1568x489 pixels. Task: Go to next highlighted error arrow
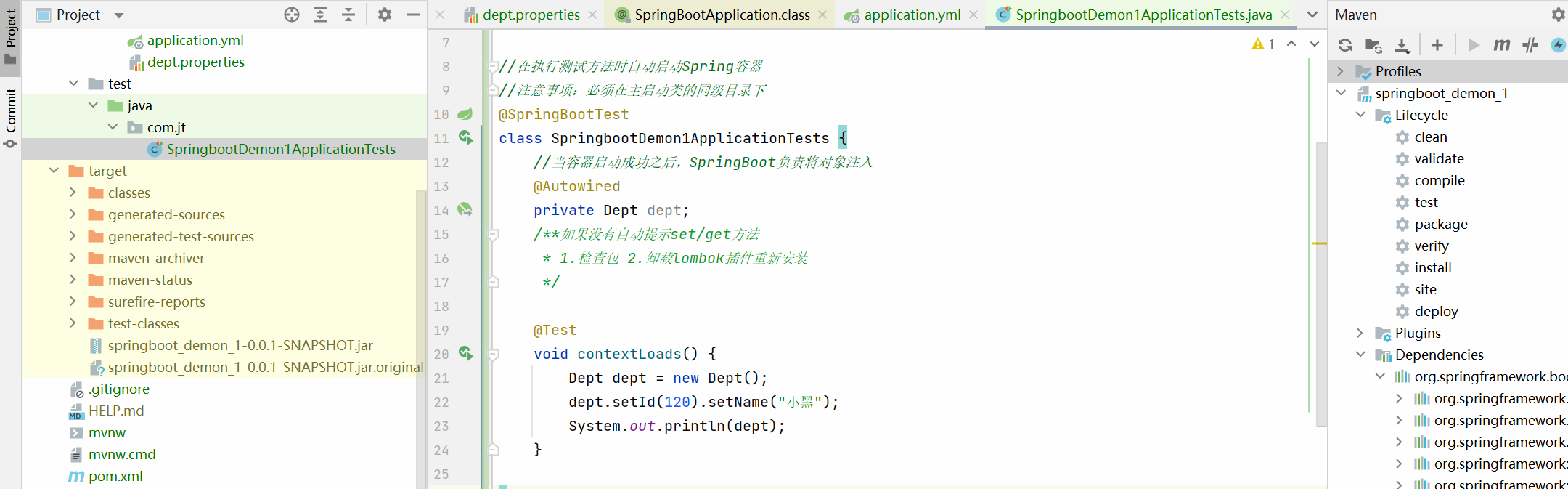pyautogui.click(x=1315, y=44)
